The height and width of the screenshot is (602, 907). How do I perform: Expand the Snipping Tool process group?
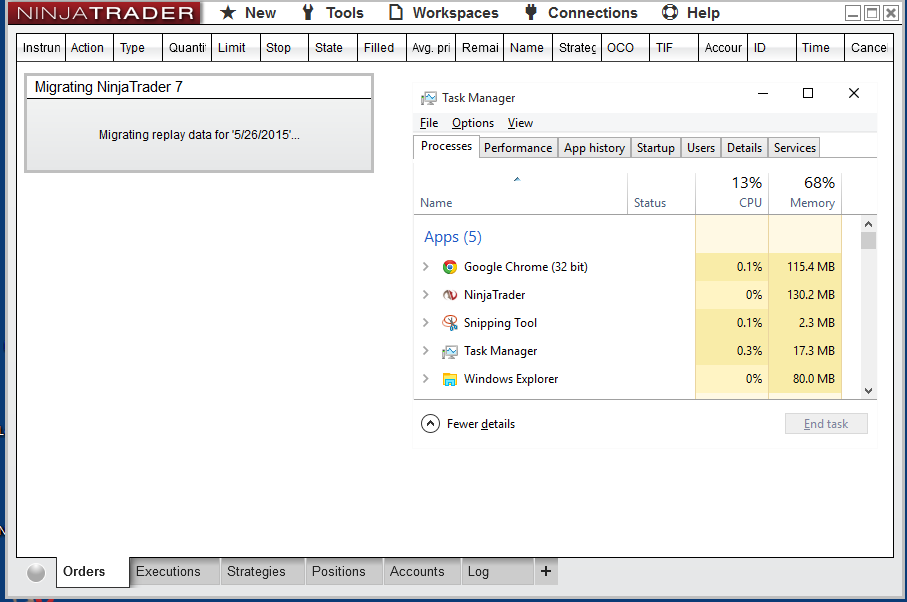[426, 322]
